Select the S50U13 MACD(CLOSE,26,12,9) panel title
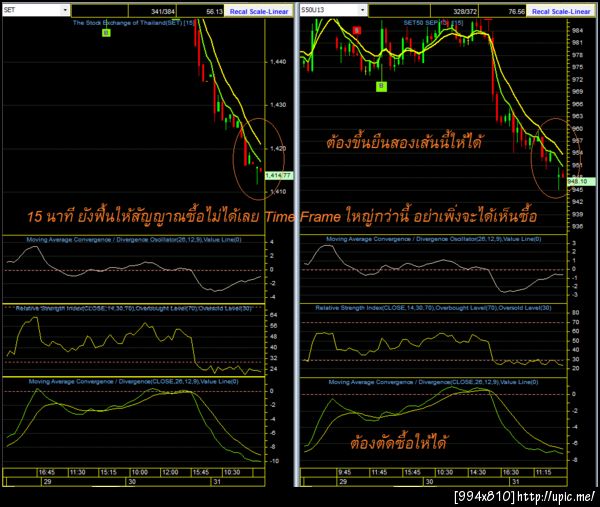The width and height of the screenshot is (600, 507). 433,382
